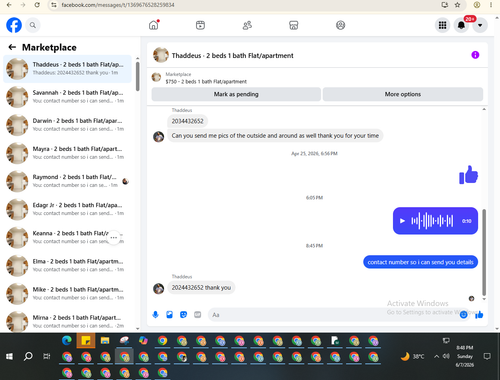
Task: Open File Explorer from taskbar
Action: (105, 340)
